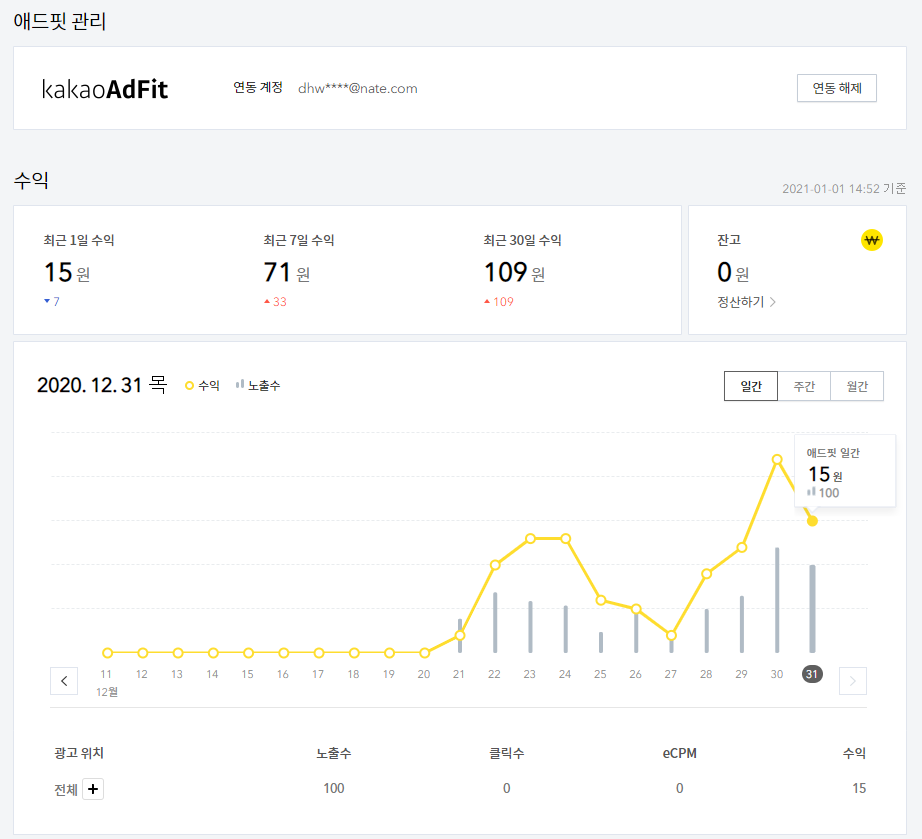Select date 28 on chart axis

(x=706, y=674)
